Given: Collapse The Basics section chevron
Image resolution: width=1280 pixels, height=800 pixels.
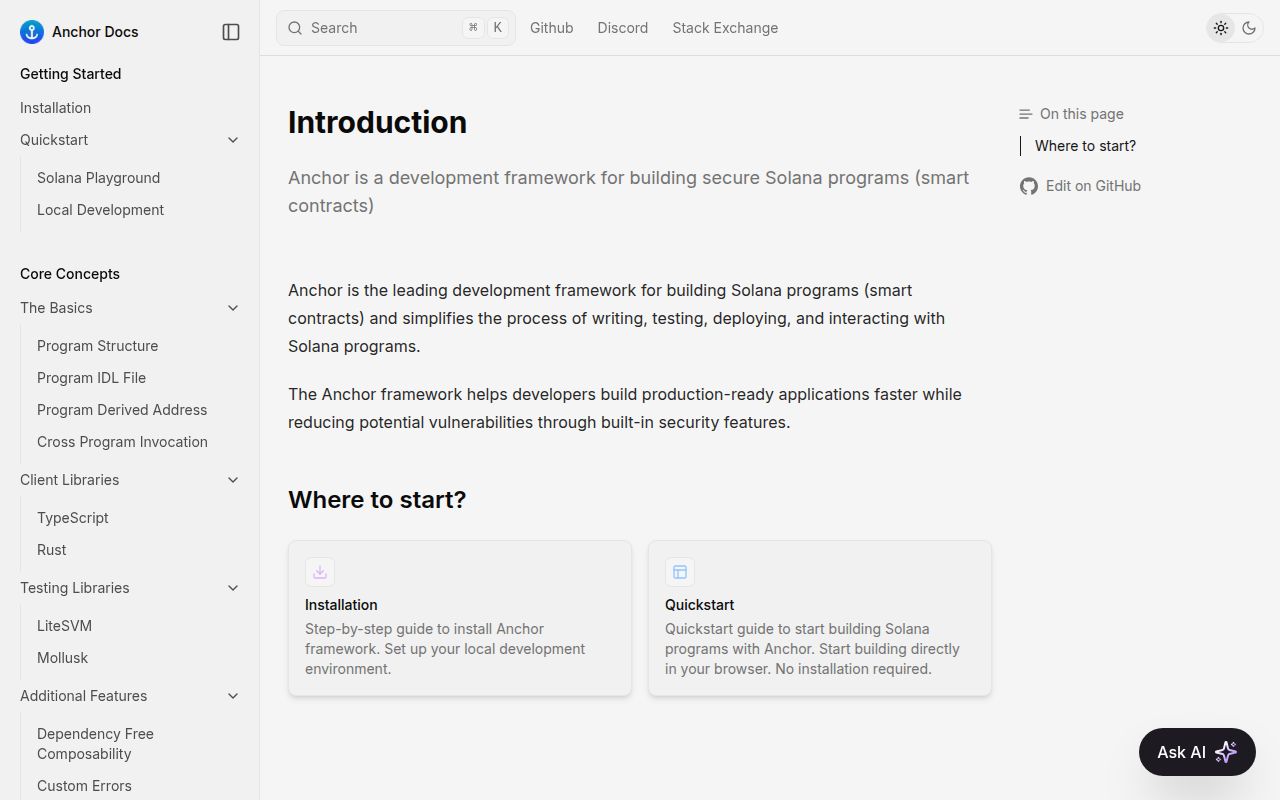Looking at the screenshot, I should pyautogui.click(x=233, y=308).
